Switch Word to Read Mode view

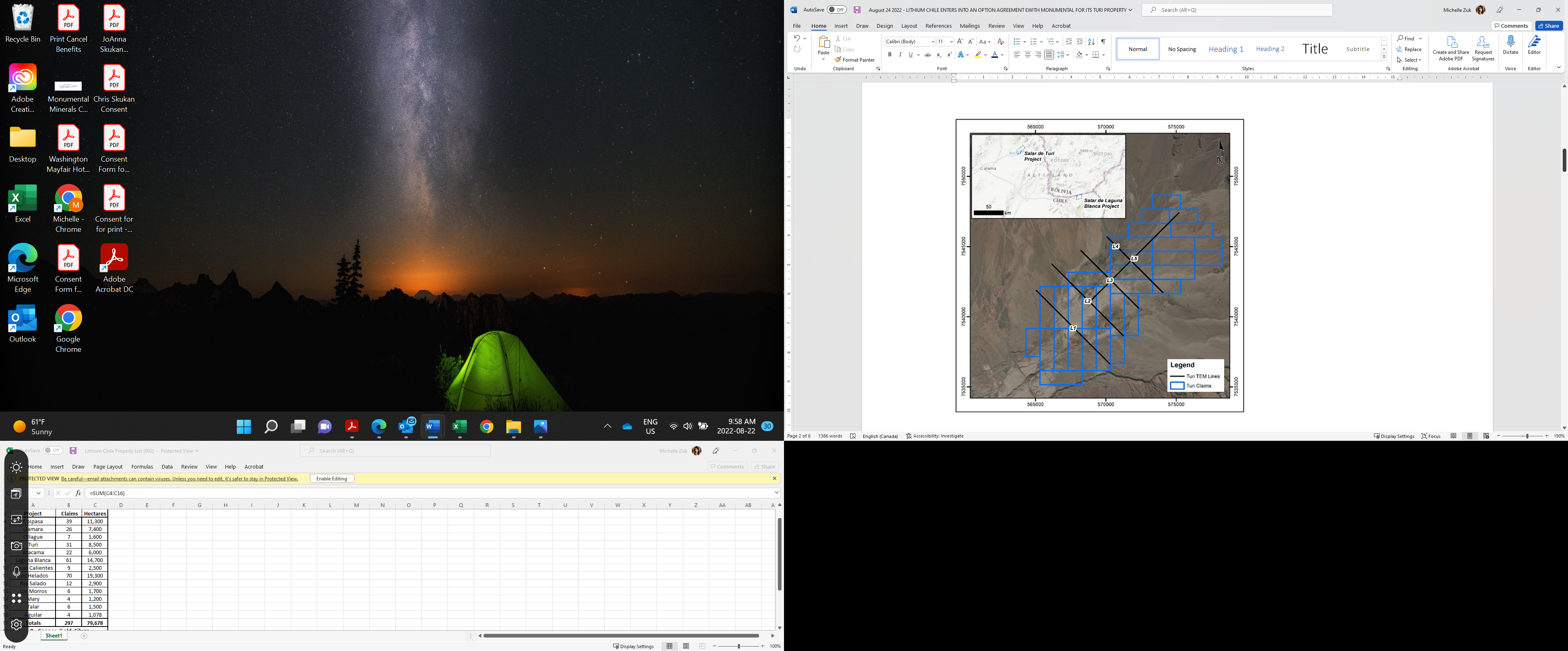pyautogui.click(x=1454, y=436)
